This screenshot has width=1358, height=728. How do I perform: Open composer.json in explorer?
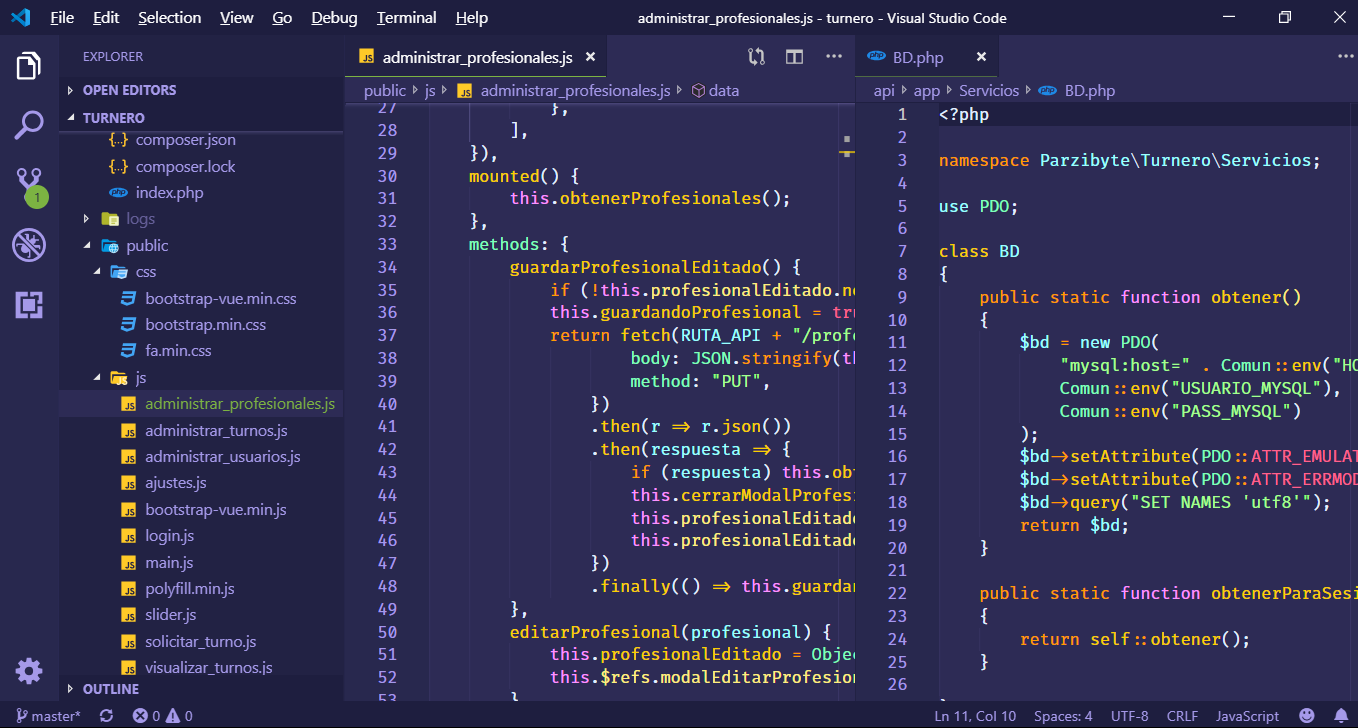coord(185,140)
